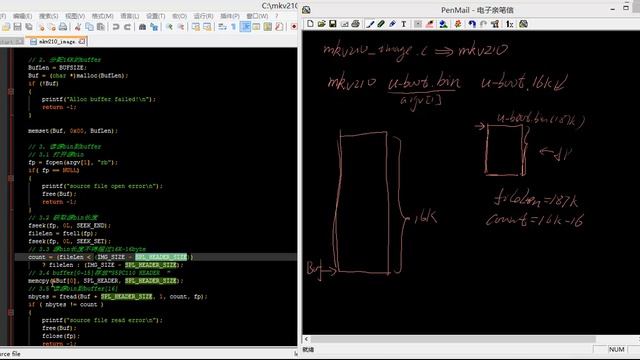
Task: Open the 编辑(E) menu
Action: [x=22, y=16]
